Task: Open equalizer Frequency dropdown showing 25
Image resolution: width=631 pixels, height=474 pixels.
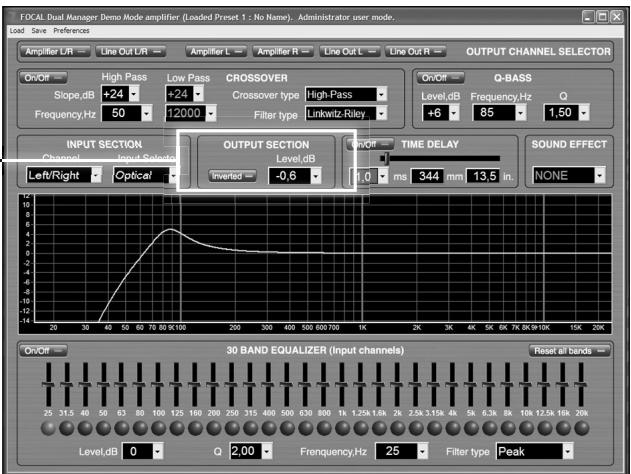Action: (423, 451)
